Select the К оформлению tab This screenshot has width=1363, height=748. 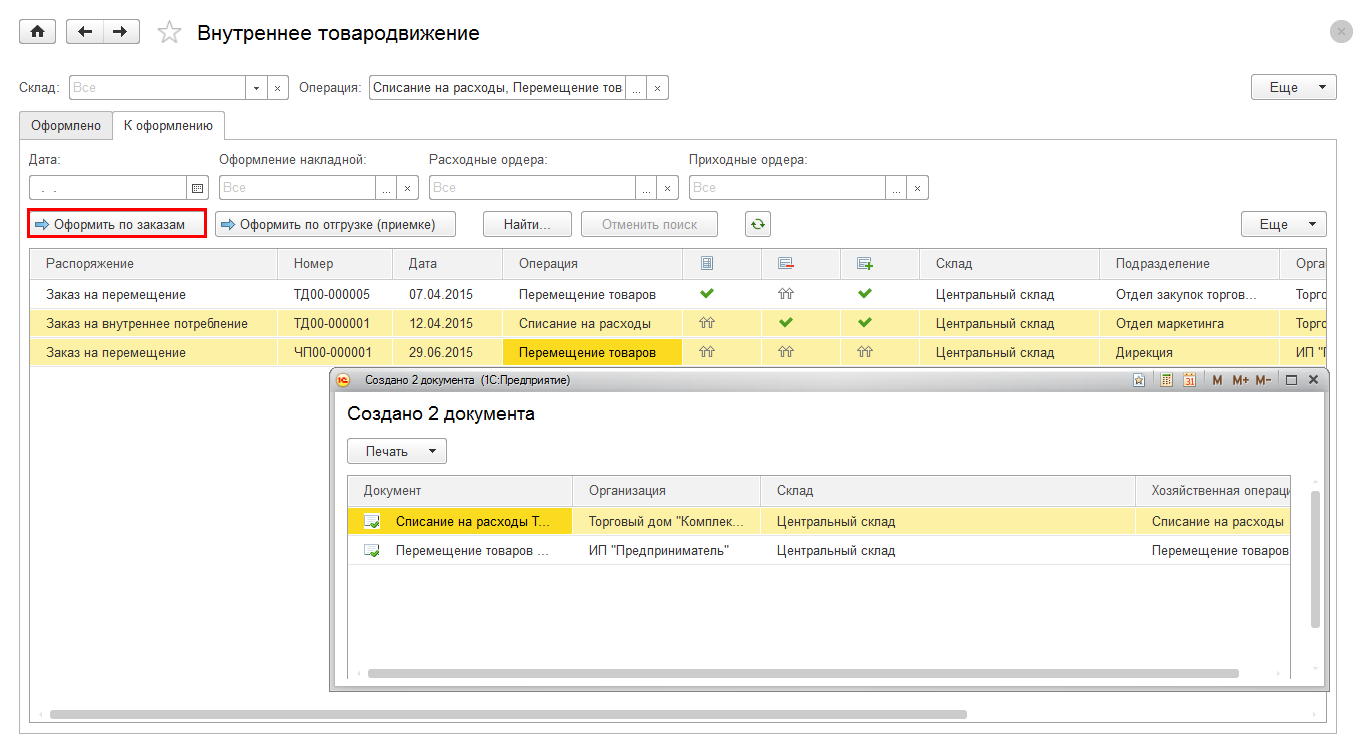(168, 126)
